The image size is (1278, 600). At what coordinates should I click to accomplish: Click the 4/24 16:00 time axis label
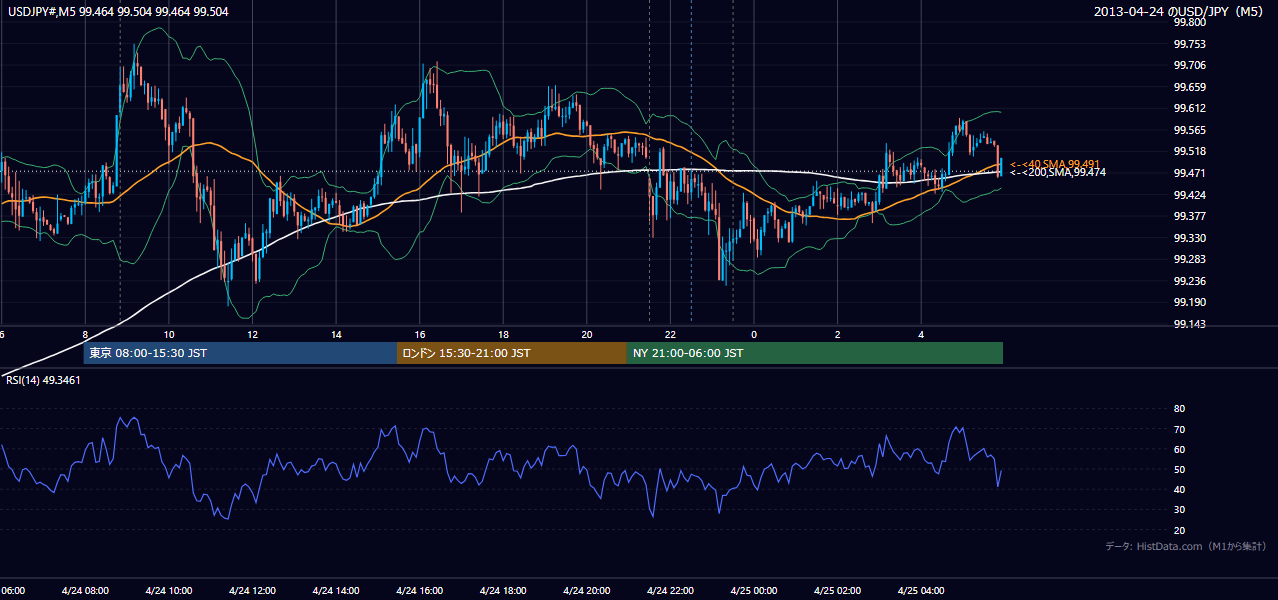(x=420, y=591)
